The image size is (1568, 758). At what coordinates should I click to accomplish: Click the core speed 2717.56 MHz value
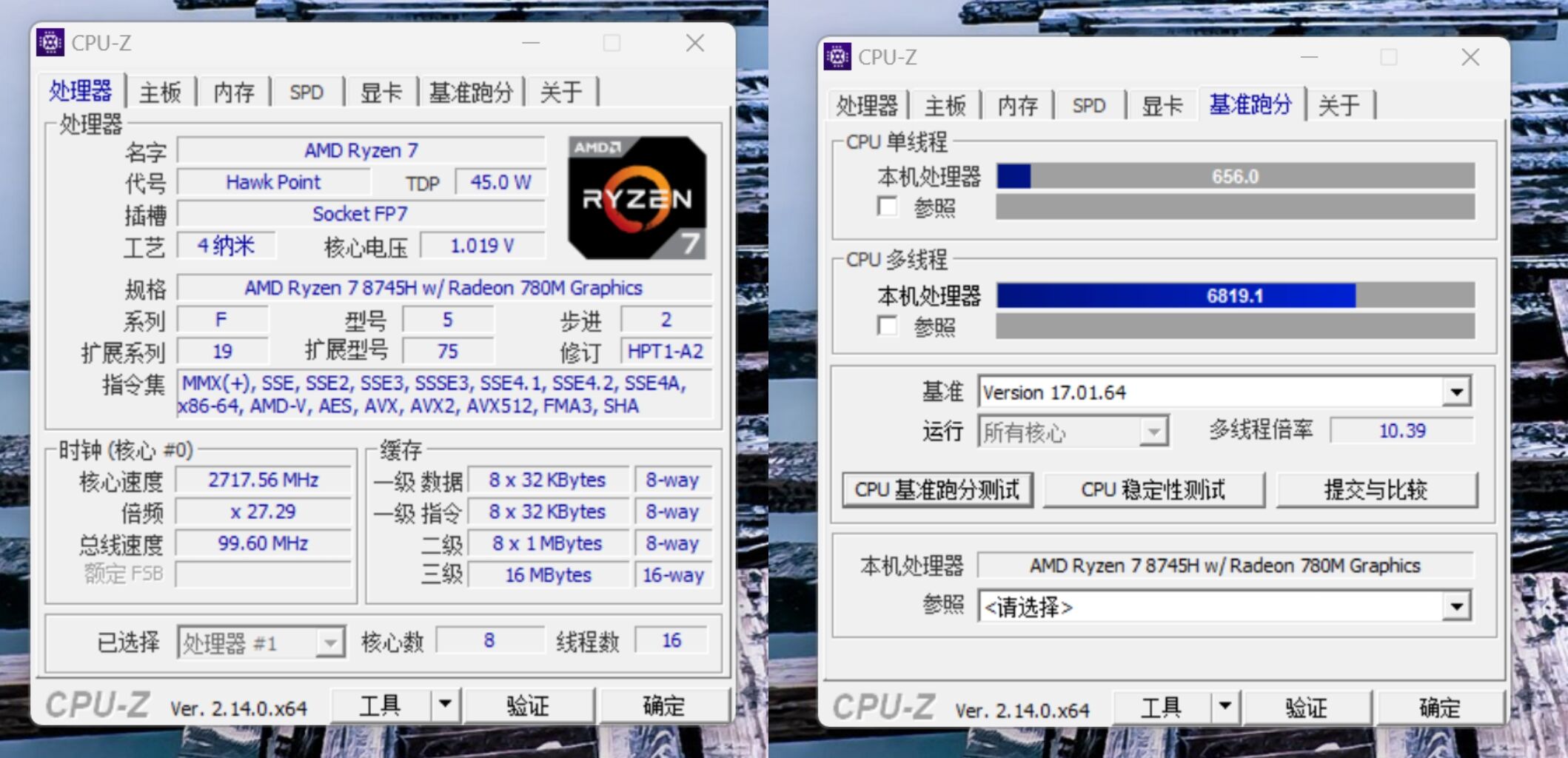point(263,480)
